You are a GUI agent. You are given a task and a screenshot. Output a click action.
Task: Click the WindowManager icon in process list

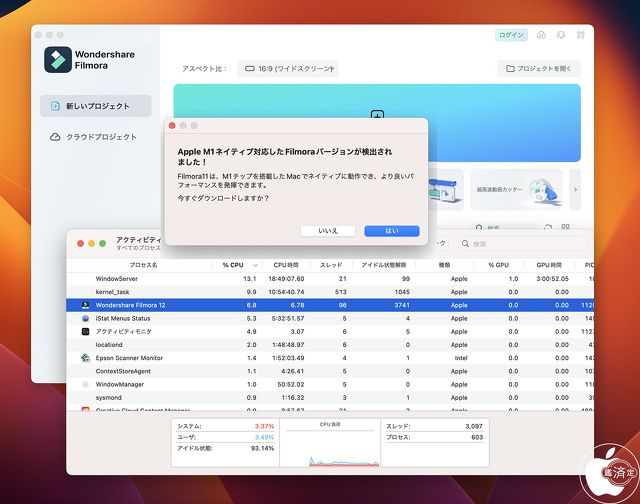tap(85, 384)
